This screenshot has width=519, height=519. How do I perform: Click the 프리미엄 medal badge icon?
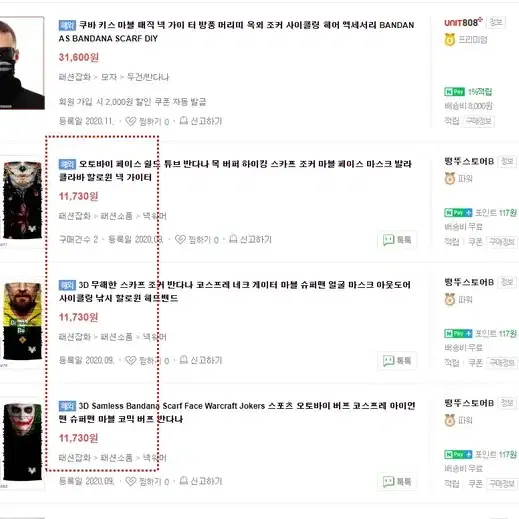[450, 40]
